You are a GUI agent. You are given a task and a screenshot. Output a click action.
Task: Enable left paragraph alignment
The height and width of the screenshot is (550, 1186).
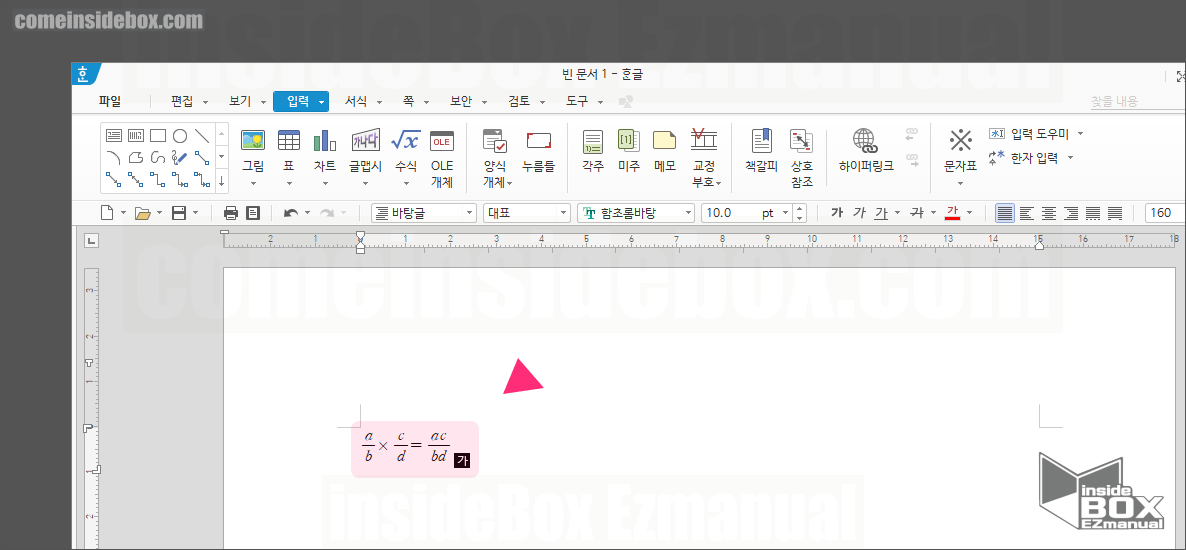click(1026, 213)
